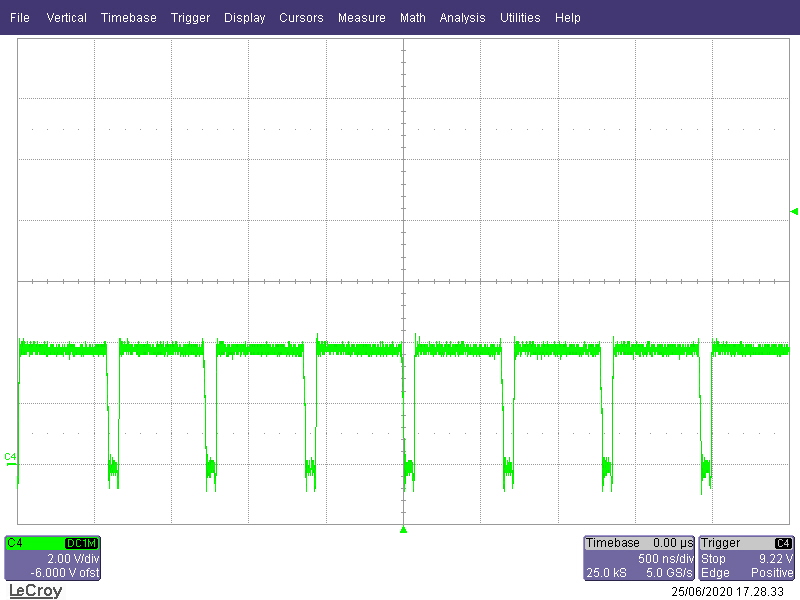Open the Trigger menu
Image resolution: width=800 pixels, height=600 pixels.
[190, 18]
